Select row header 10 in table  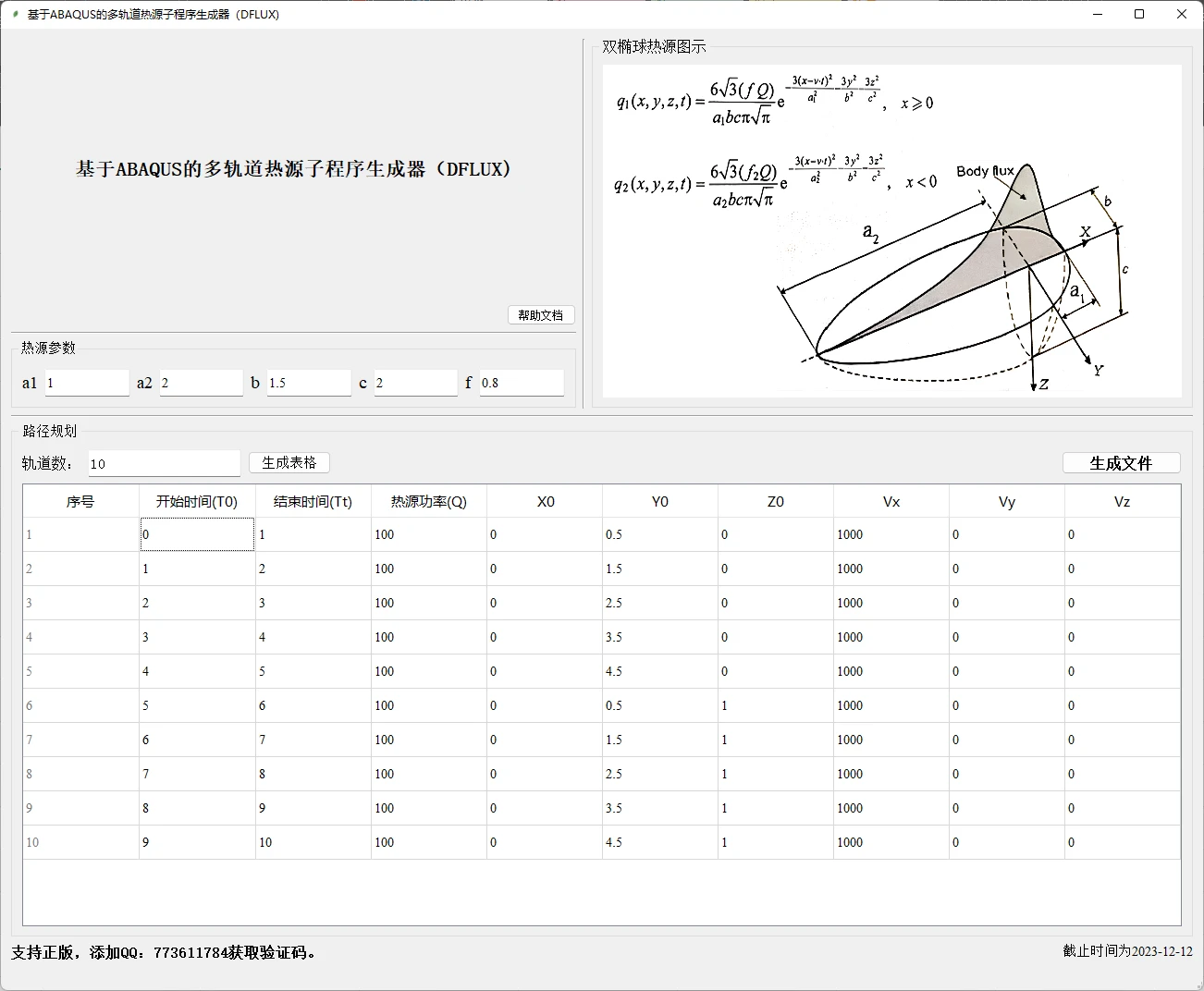pos(80,842)
